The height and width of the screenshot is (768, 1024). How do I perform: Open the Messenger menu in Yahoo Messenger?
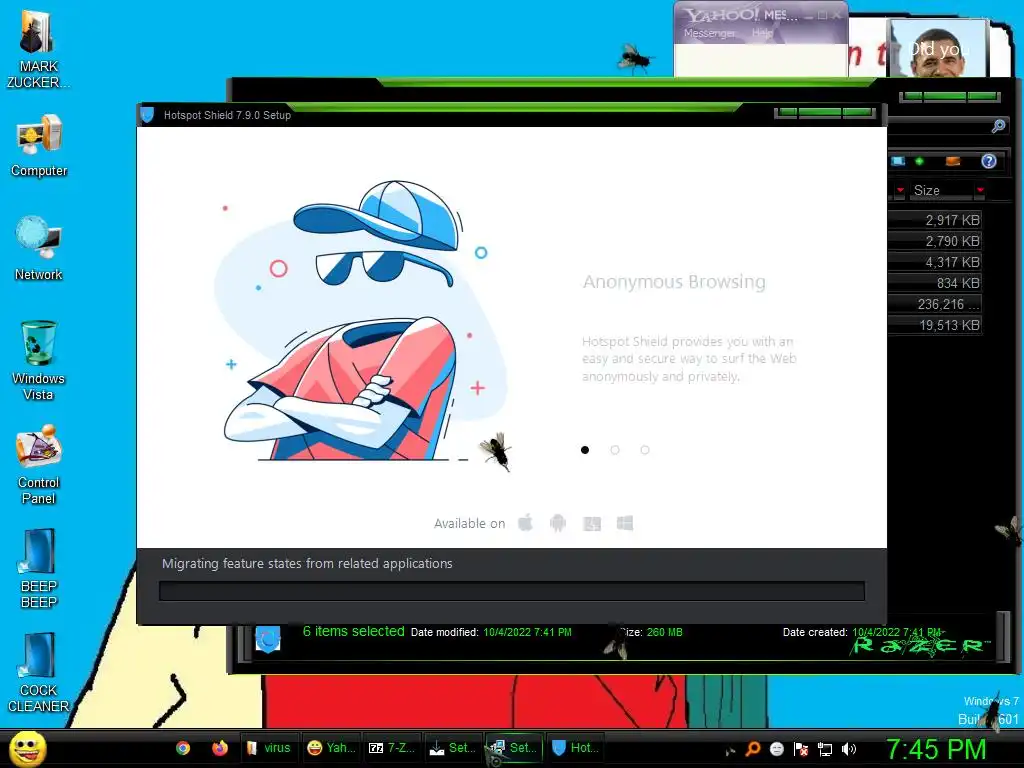(x=710, y=33)
